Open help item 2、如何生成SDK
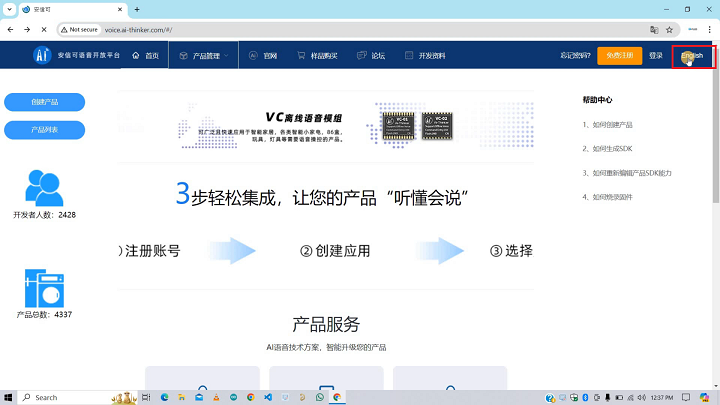This screenshot has height=405, width=720. [x=608, y=149]
